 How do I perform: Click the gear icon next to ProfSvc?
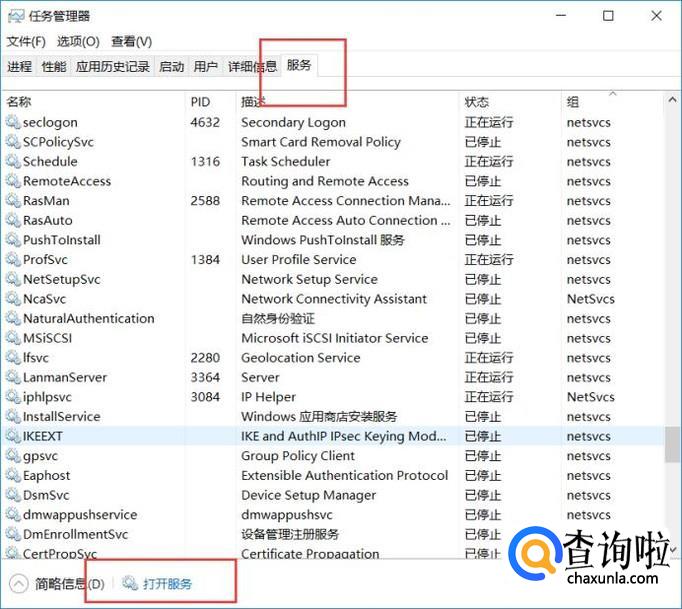[13, 259]
